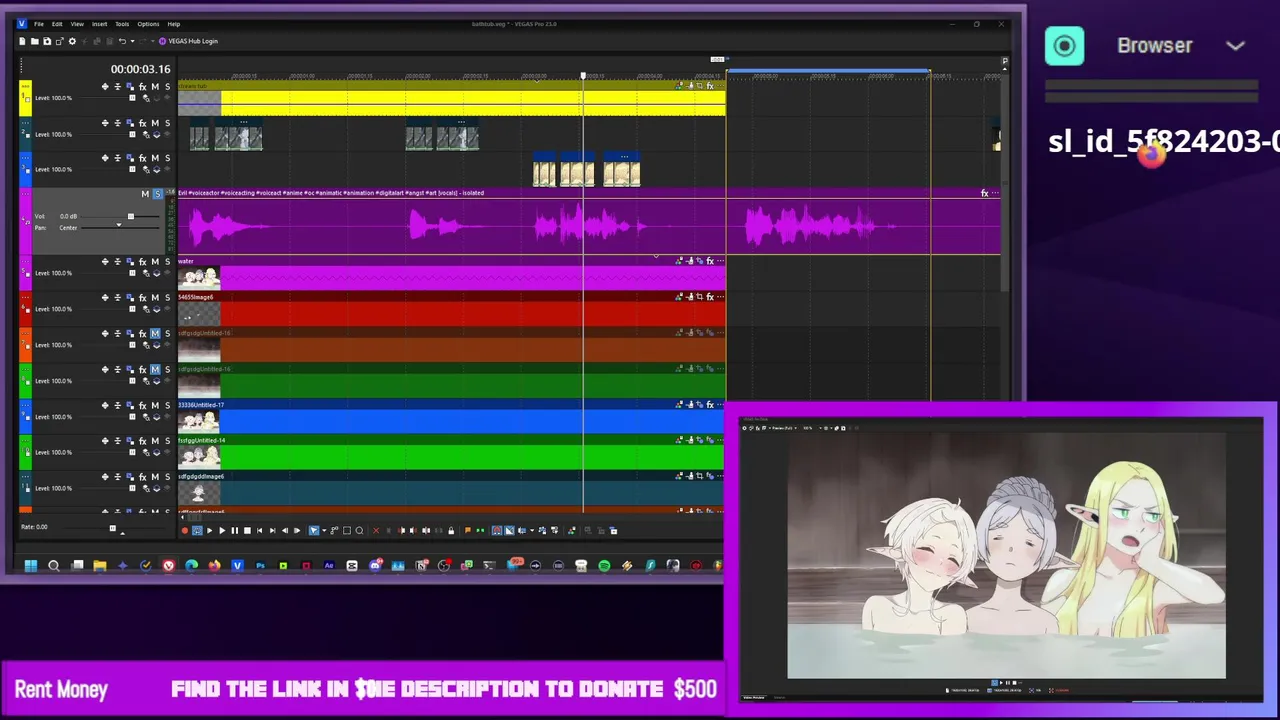
Task: Click the Open project folder icon
Action: point(34,41)
